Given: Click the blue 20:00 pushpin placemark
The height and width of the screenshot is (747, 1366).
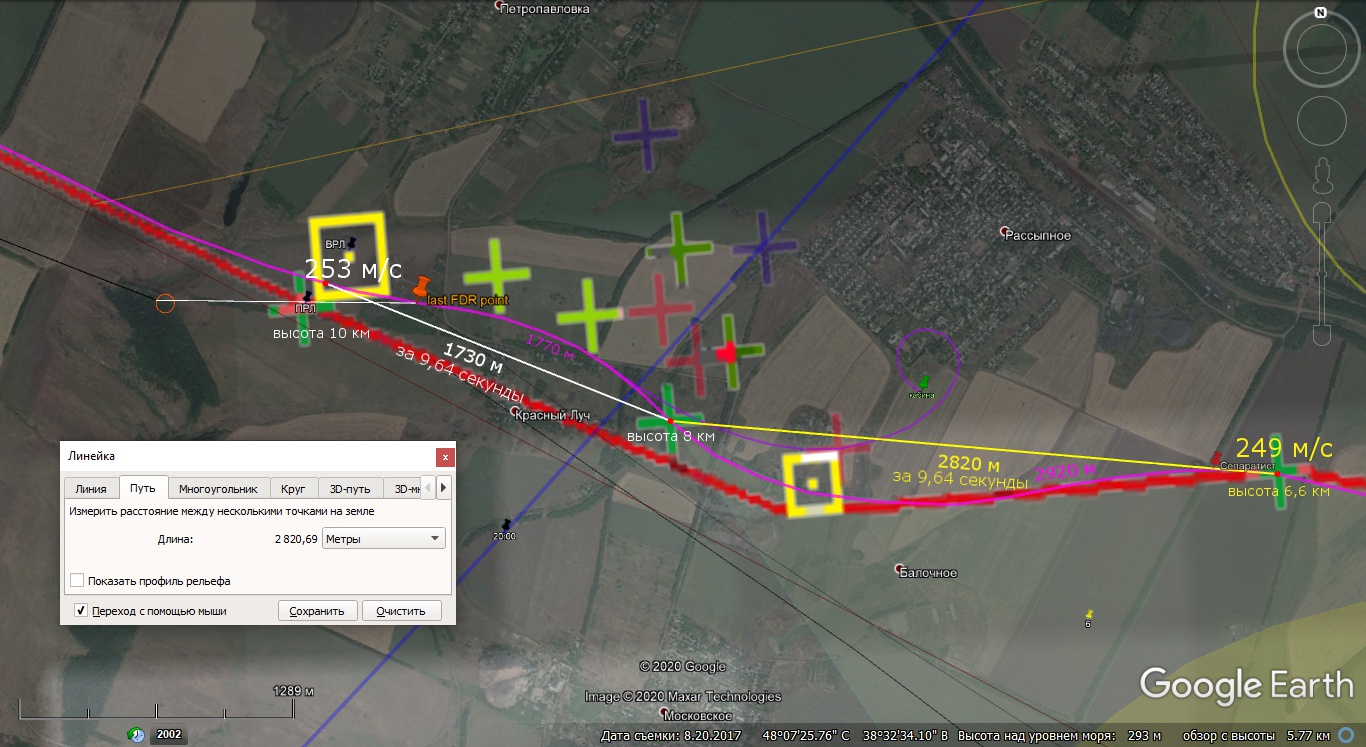Looking at the screenshot, I should click(x=507, y=524).
